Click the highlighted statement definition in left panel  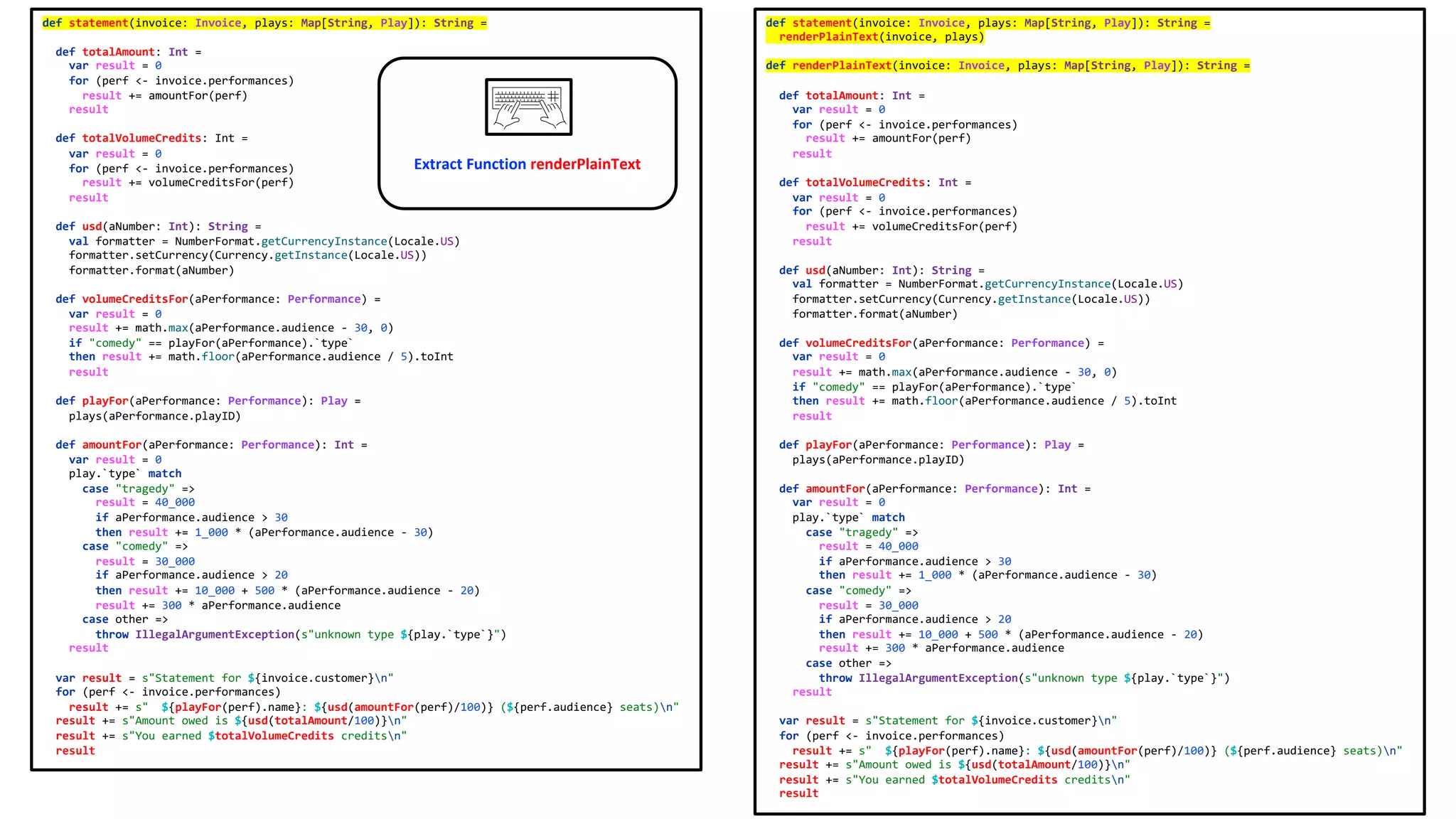pyautogui.click(x=264, y=23)
